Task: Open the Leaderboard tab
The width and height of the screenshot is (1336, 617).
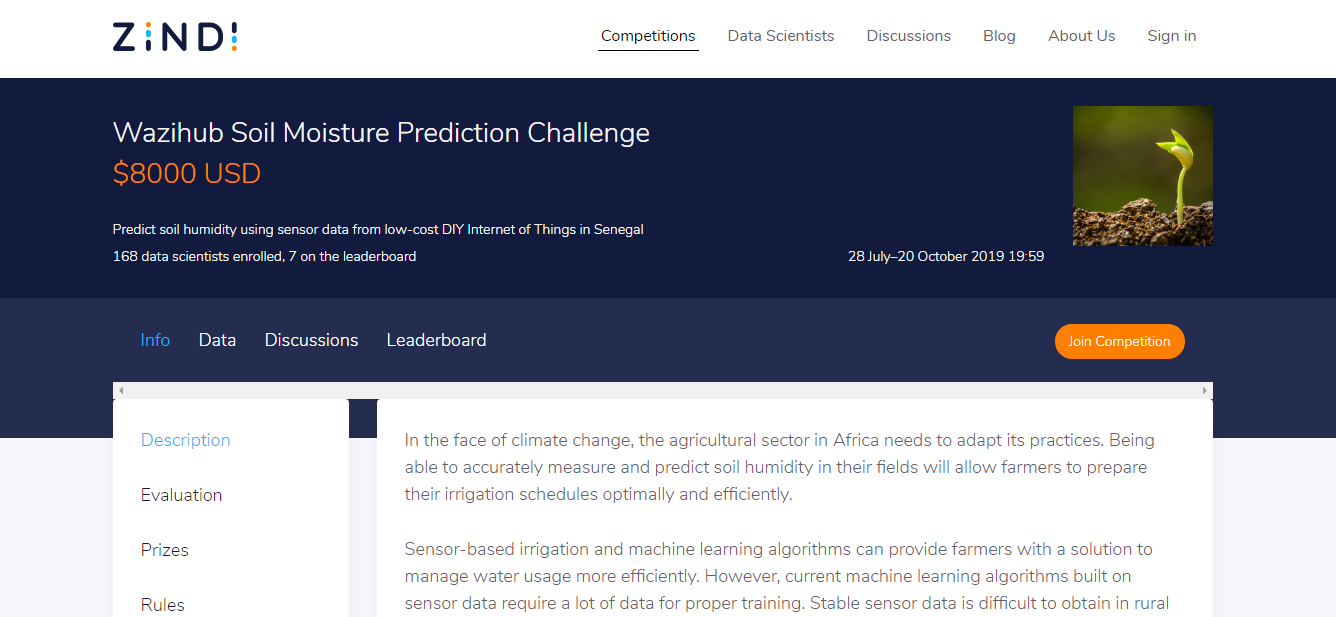Action: (x=436, y=340)
